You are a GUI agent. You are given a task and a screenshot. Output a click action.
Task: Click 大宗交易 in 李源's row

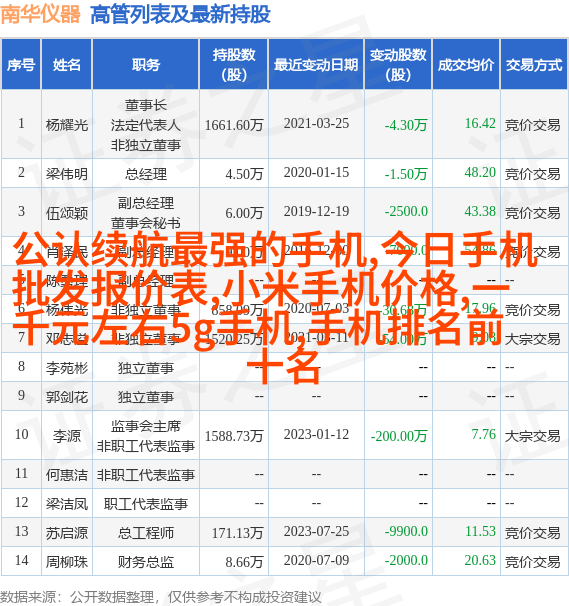(x=533, y=436)
